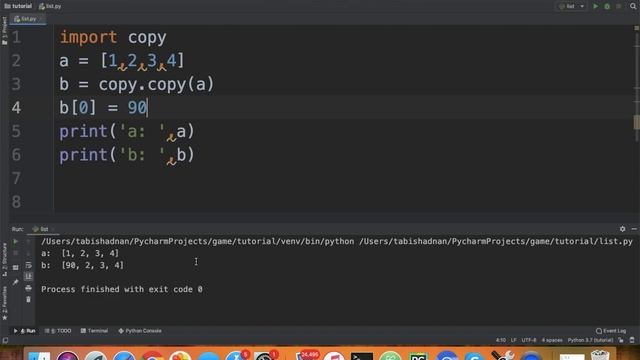Start debugging with the green bug icon

pos(607,6)
